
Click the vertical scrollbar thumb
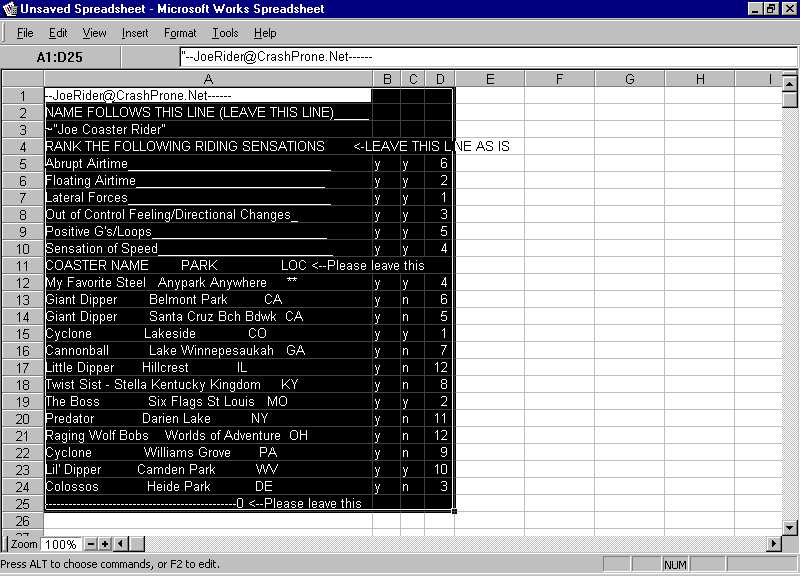pyautogui.click(x=790, y=98)
